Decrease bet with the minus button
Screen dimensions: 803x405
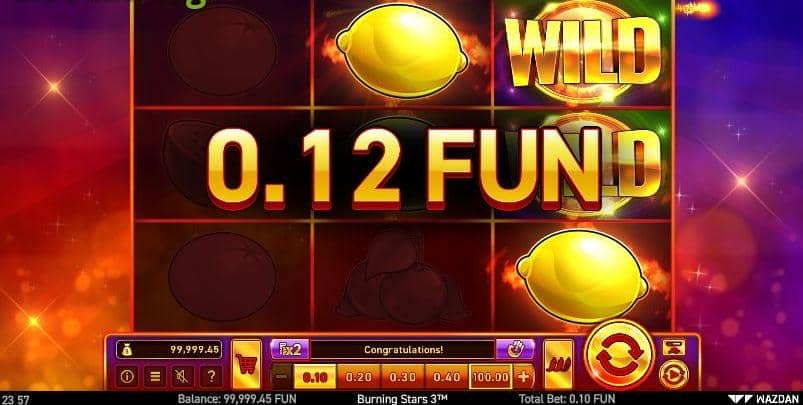281,377
